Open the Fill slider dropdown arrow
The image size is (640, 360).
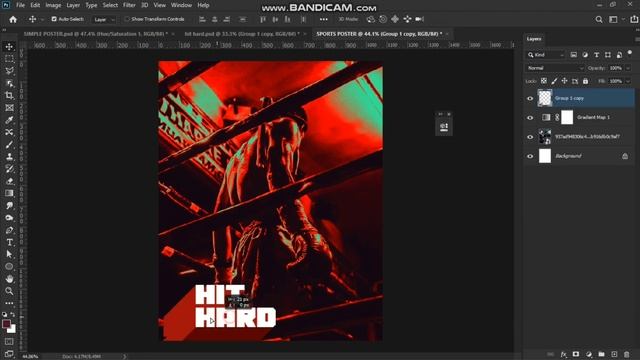tap(628, 81)
